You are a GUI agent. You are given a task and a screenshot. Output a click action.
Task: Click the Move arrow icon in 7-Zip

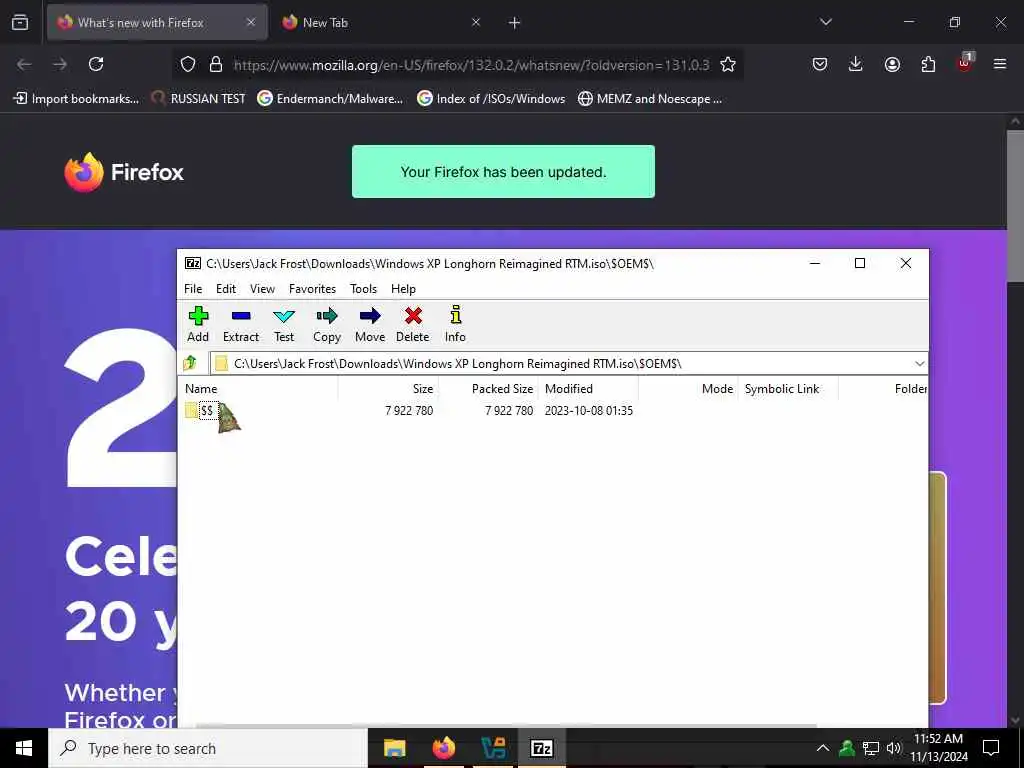370,325
